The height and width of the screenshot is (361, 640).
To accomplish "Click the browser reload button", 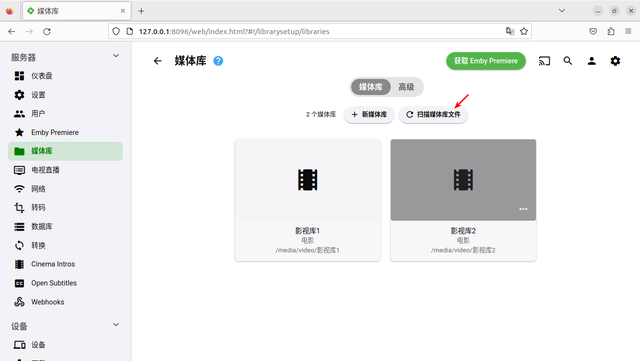I will pyautogui.click(x=47, y=31).
